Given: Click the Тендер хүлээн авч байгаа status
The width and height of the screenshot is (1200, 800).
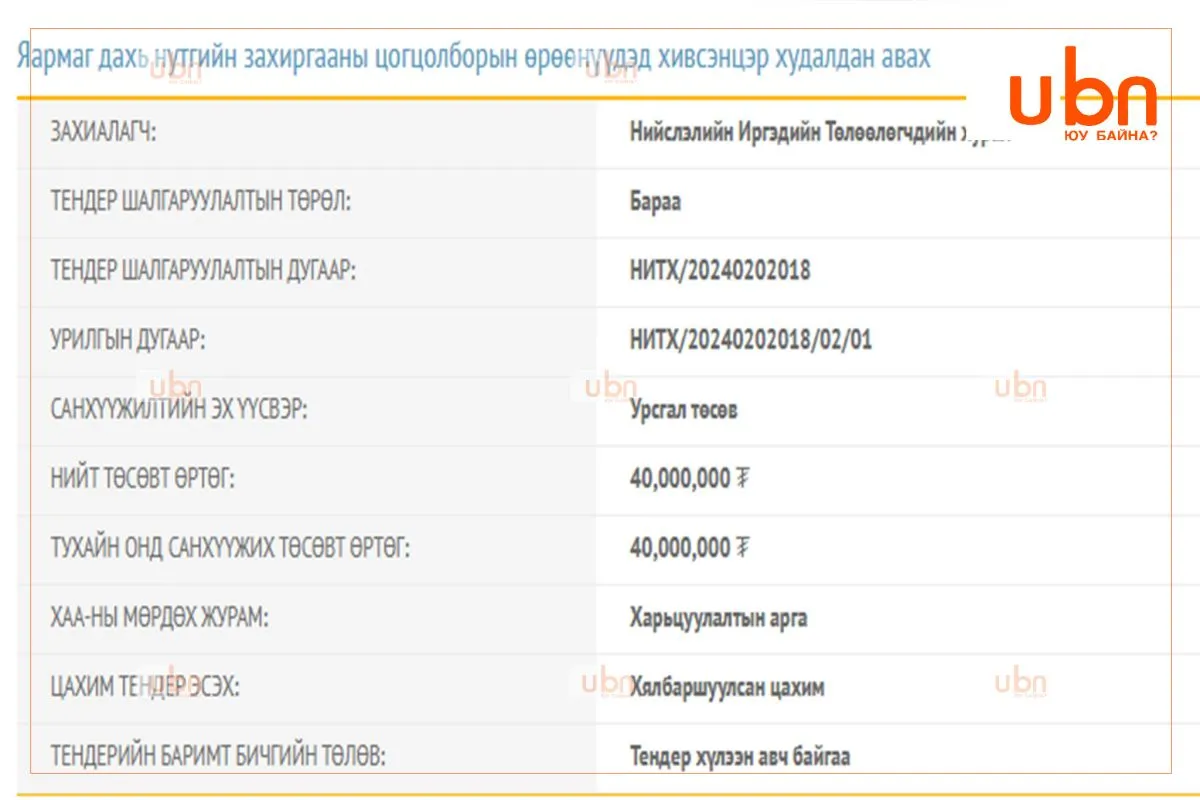Looking at the screenshot, I should pyautogui.click(x=740, y=757).
